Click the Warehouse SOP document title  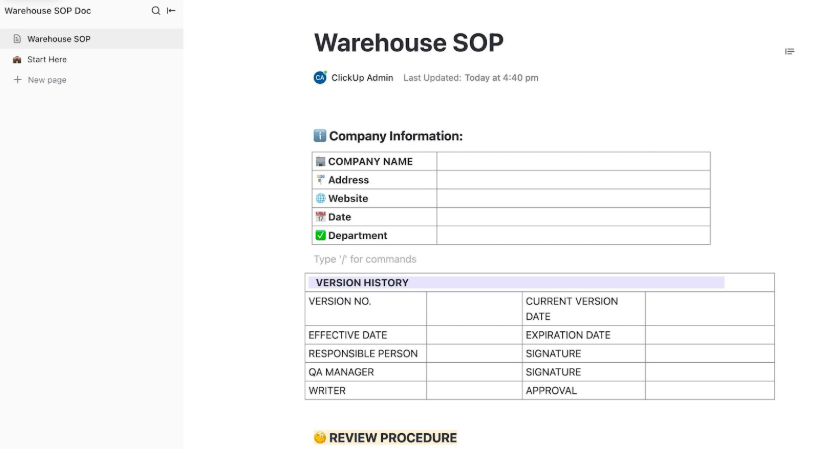tap(408, 43)
